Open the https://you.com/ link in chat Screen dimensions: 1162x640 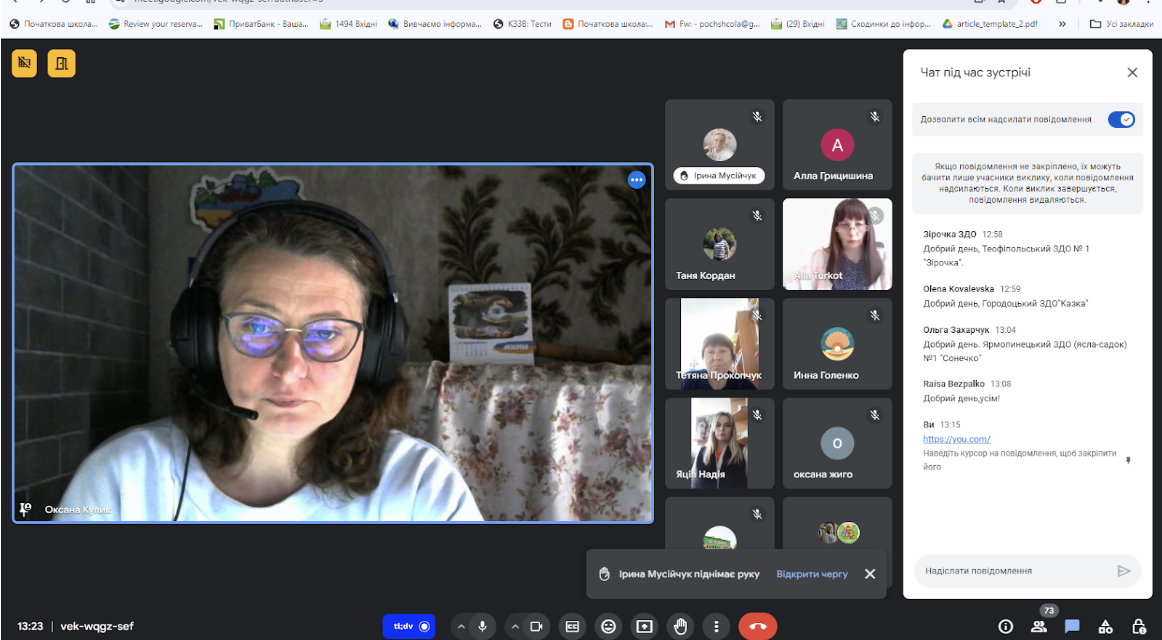pyautogui.click(x=957, y=439)
